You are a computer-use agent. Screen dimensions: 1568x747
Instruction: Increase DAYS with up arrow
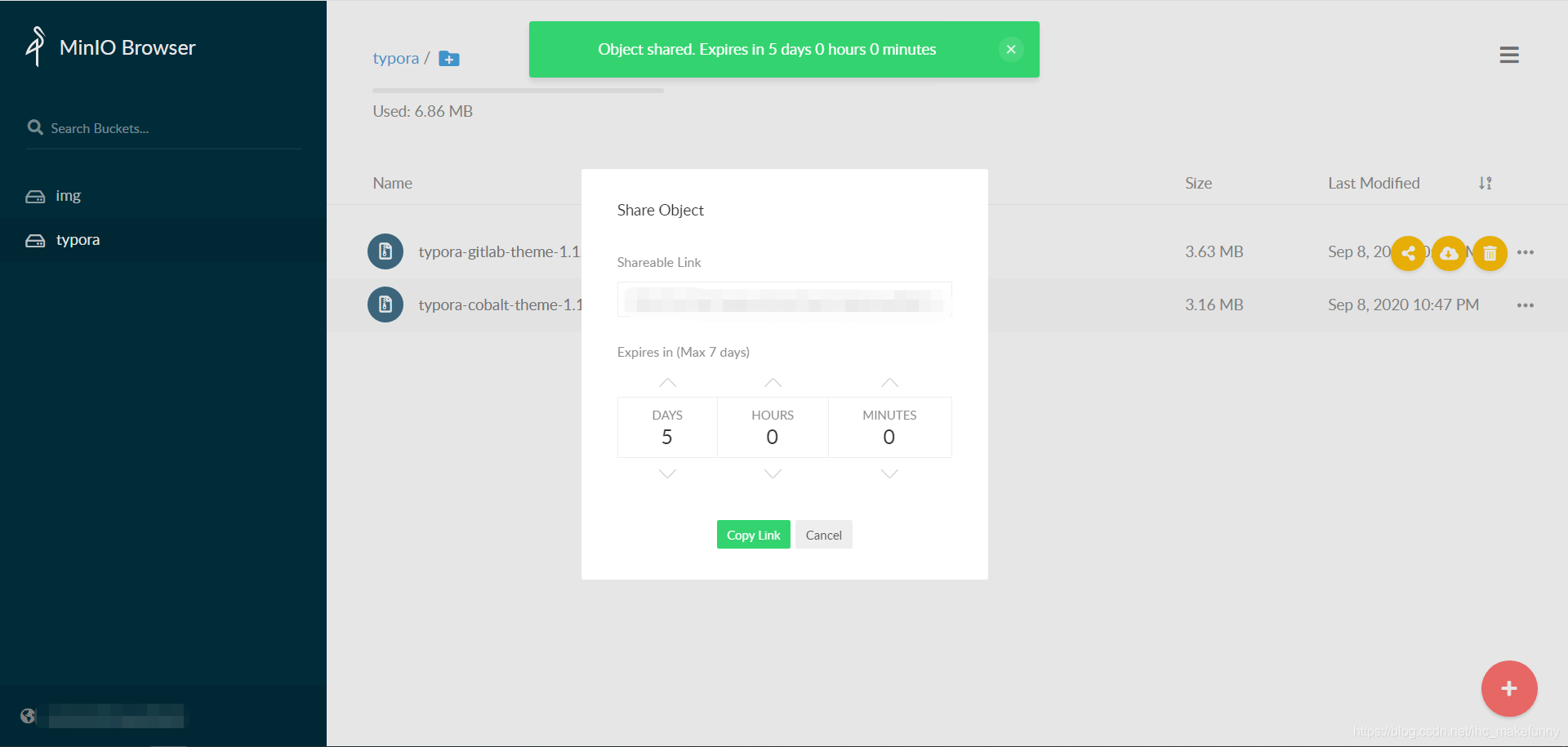pyautogui.click(x=667, y=383)
